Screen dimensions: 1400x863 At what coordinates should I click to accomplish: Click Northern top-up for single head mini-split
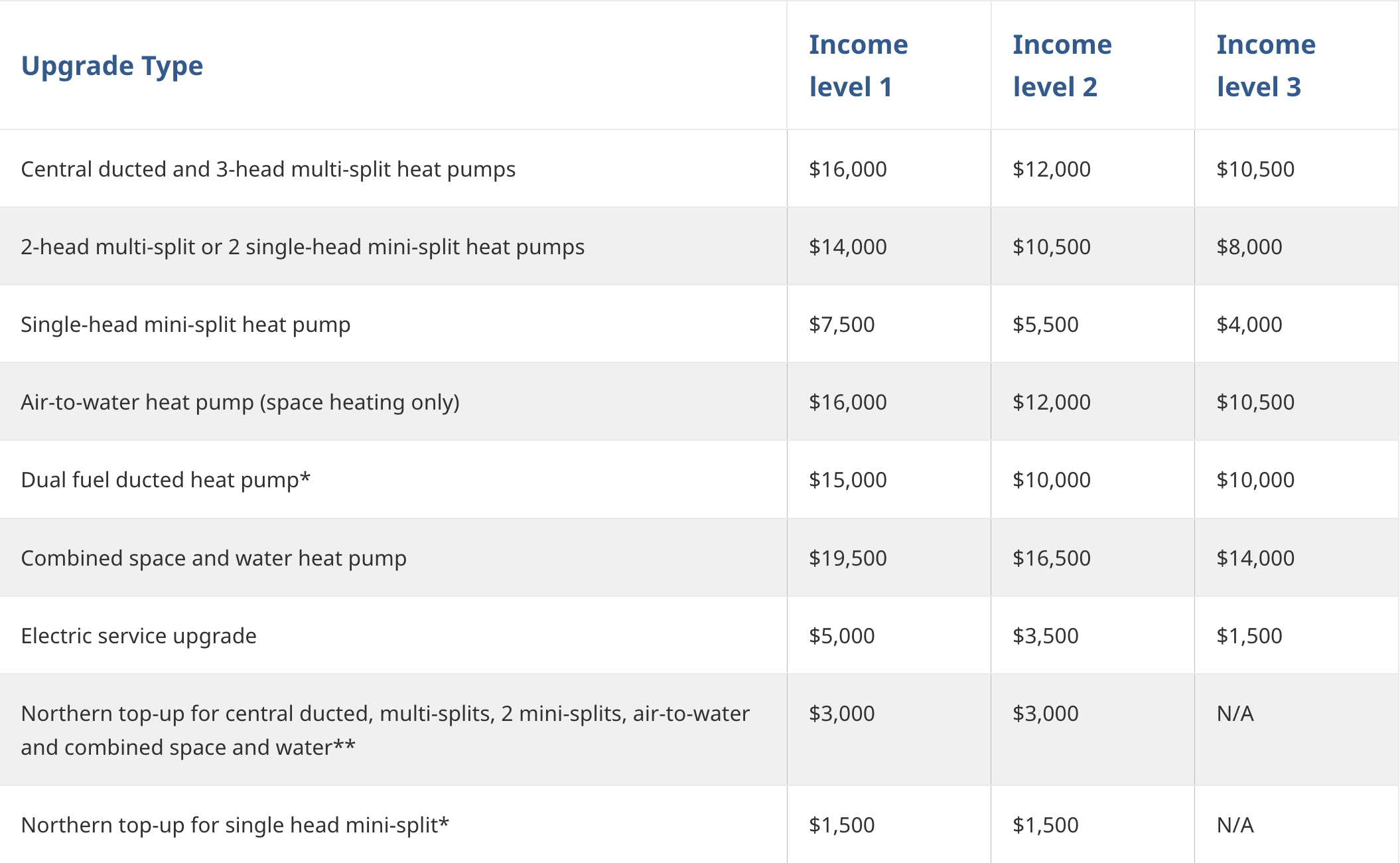[x=235, y=825]
